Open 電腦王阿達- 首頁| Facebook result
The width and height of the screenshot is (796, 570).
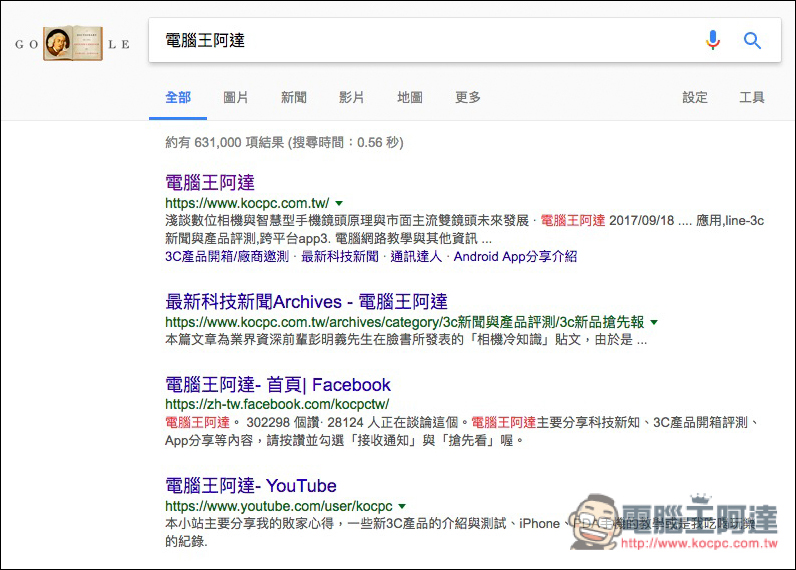click(x=278, y=385)
